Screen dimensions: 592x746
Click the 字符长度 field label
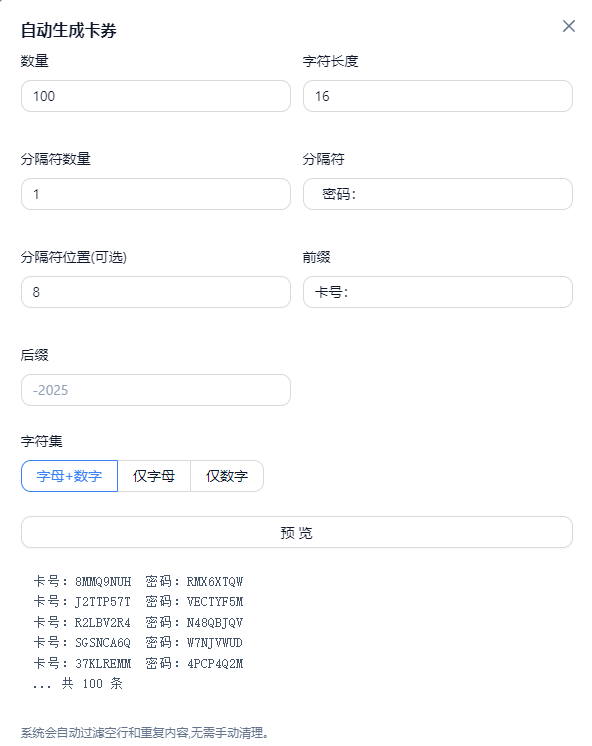pyautogui.click(x=330, y=61)
